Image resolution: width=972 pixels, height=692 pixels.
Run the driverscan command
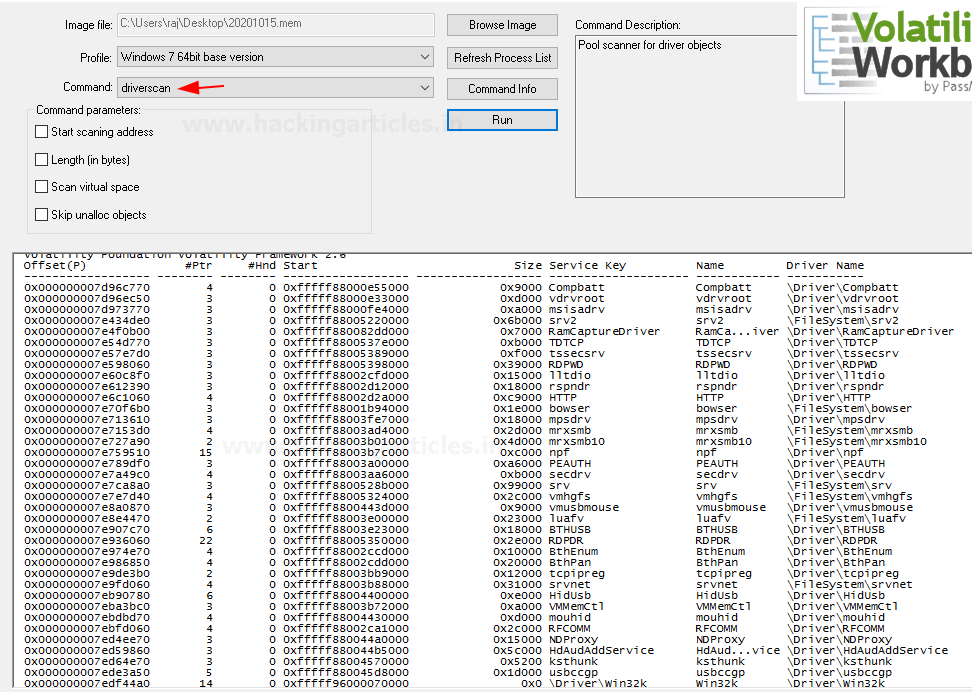pos(502,120)
